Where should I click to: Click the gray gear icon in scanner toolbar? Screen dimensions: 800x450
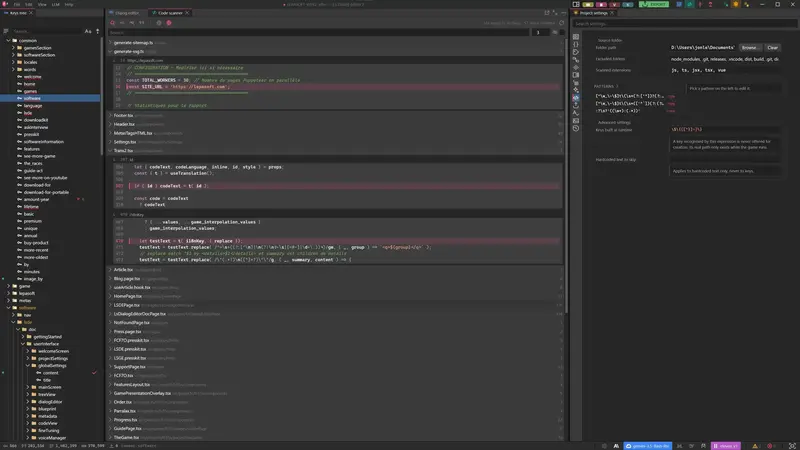(159, 22)
